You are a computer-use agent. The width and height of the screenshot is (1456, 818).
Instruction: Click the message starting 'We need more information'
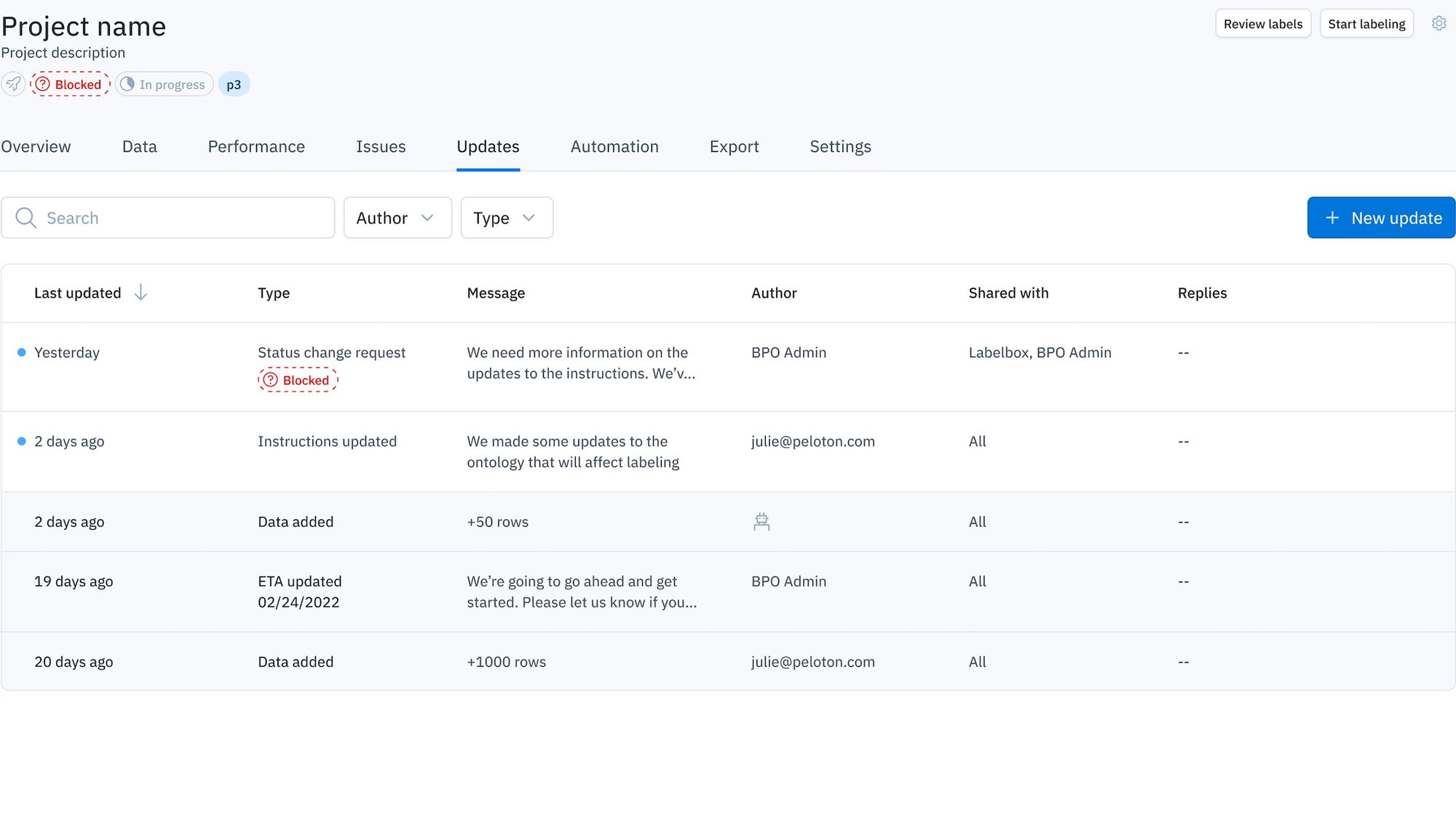pyautogui.click(x=581, y=362)
